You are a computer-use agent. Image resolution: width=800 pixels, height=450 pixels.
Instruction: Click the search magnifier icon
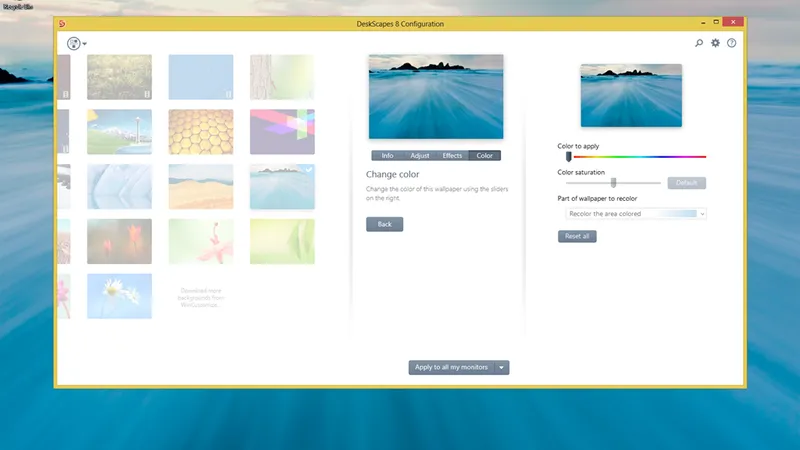(699, 43)
